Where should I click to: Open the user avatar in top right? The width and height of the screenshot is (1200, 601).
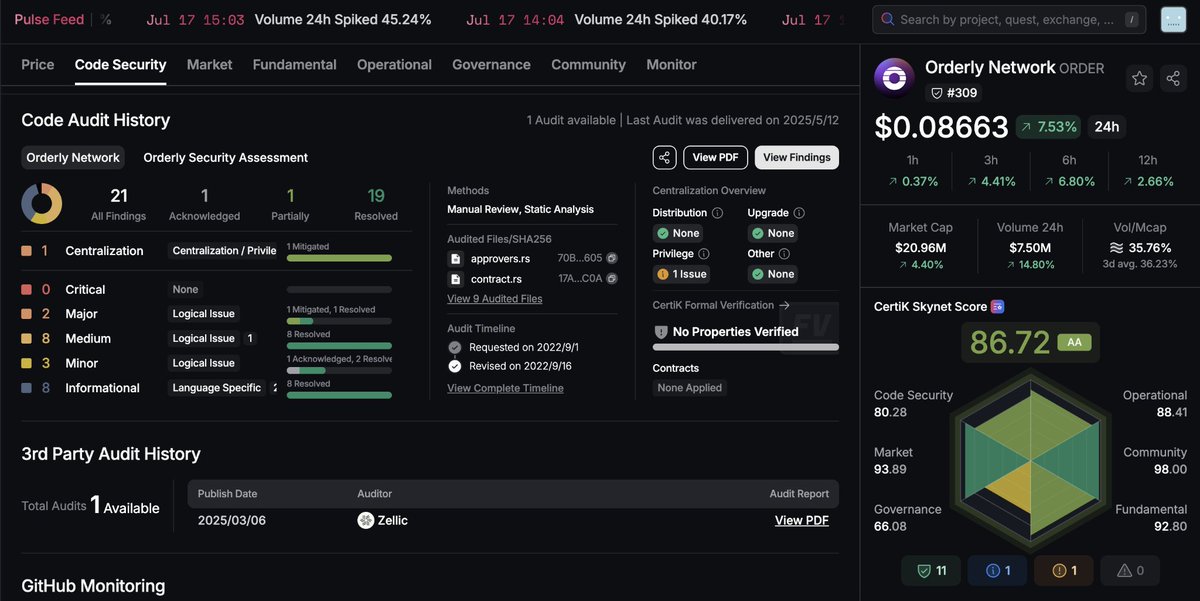1173,19
